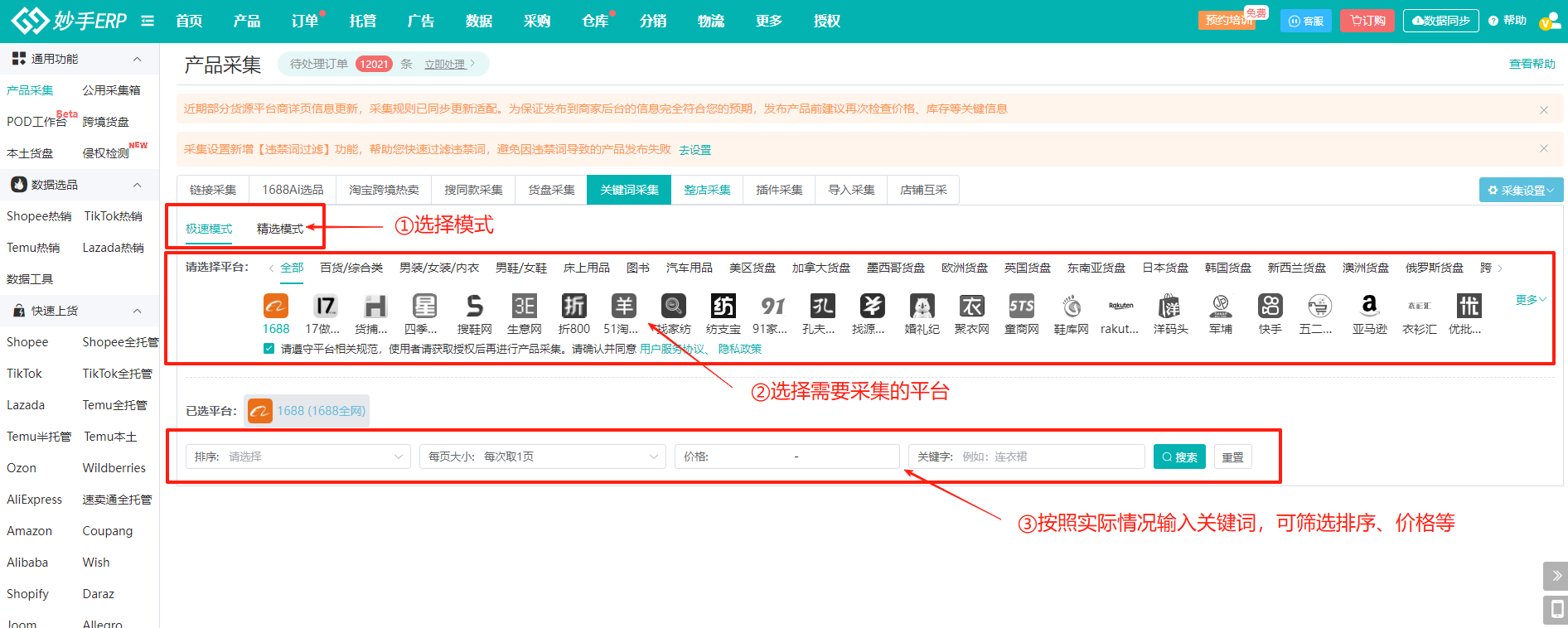
Task: Dismiss the first orange notice banner
Action: coord(1543,109)
